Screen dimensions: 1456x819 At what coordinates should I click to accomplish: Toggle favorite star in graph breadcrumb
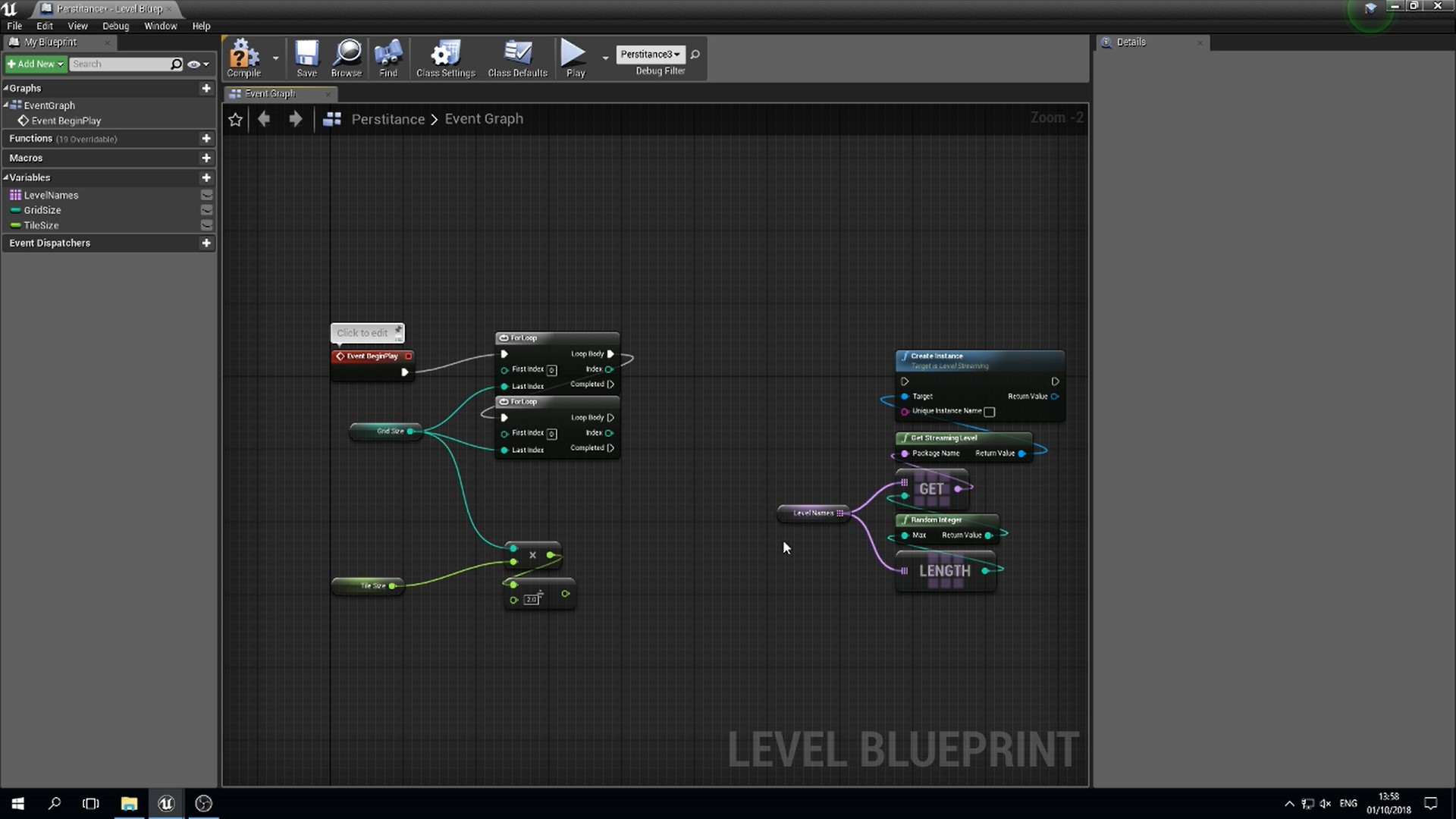(236, 119)
